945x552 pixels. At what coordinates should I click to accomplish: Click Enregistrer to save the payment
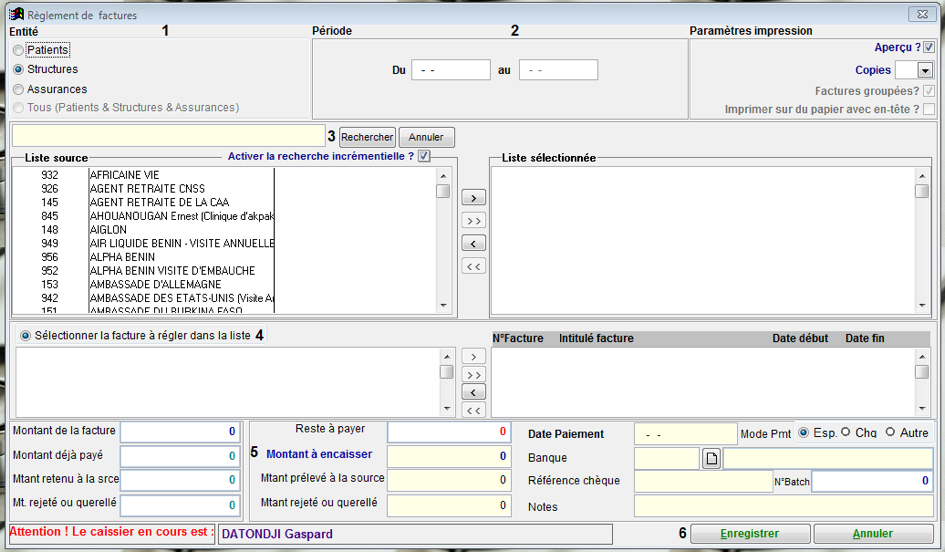pos(748,534)
